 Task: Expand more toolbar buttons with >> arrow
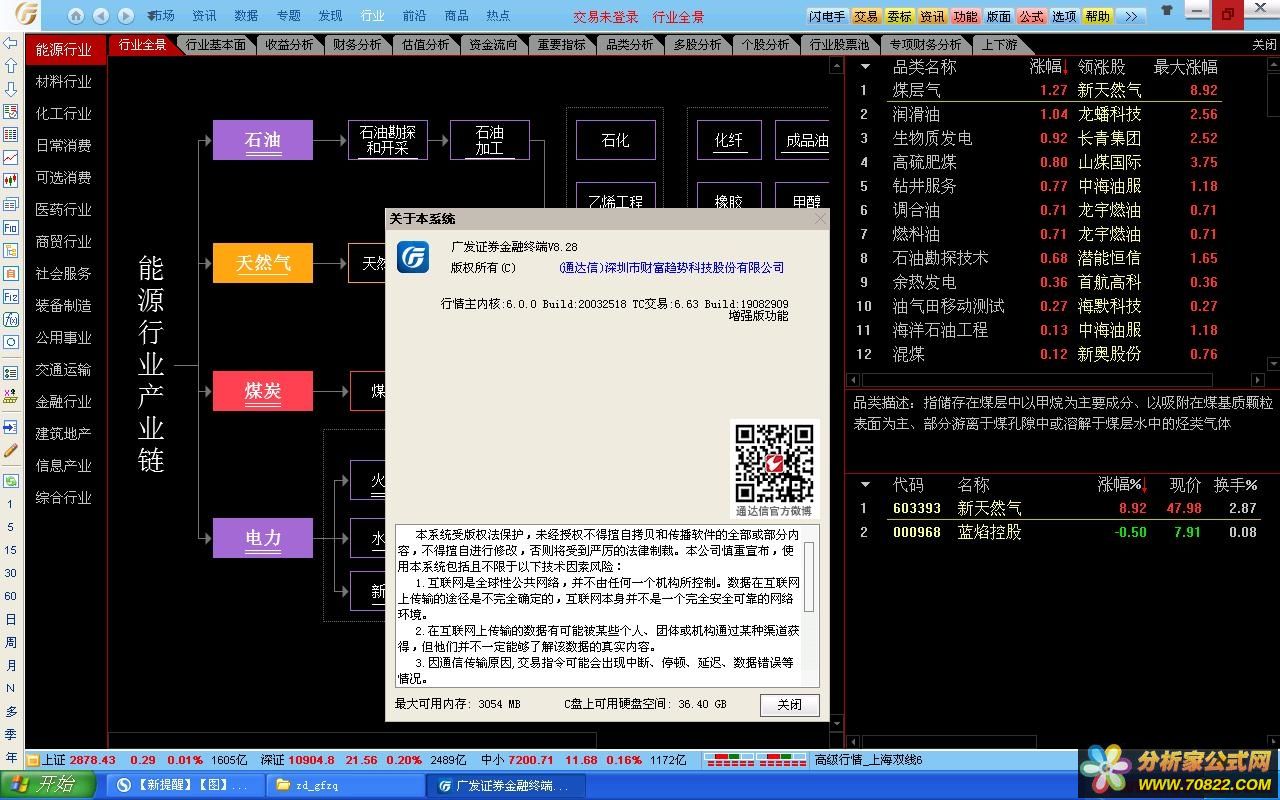click(x=1130, y=16)
